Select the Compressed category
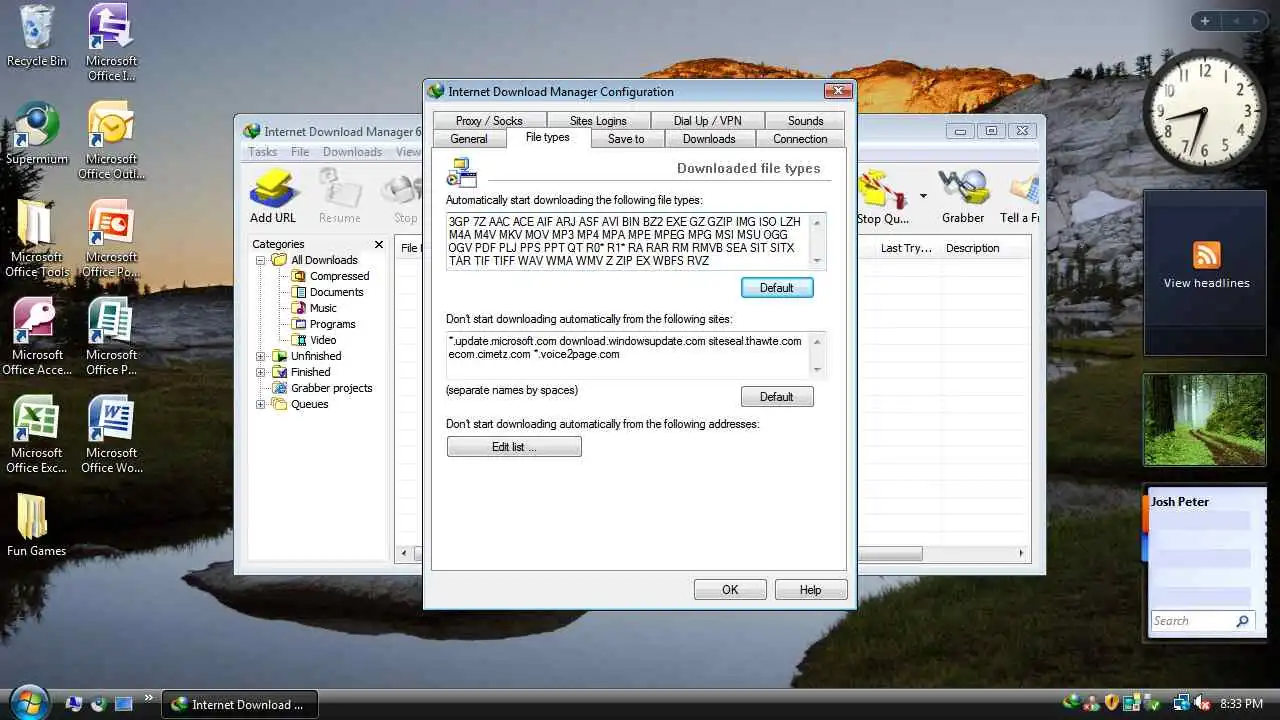1280x720 pixels. click(339, 276)
